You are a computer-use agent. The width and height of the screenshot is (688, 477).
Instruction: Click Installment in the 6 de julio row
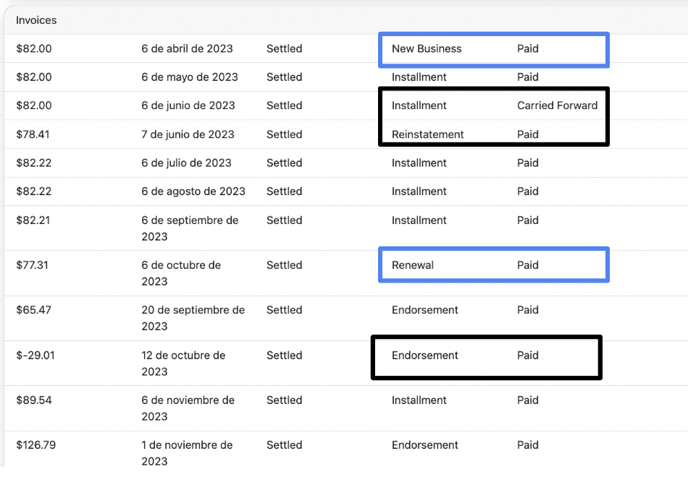(x=419, y=163)
